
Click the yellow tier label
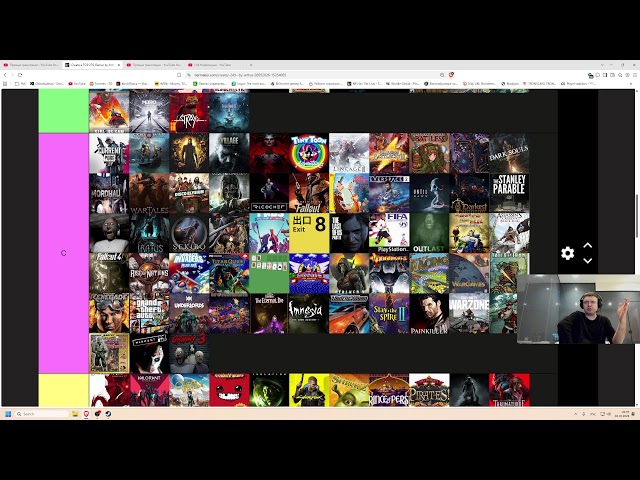tap(63, 390)
